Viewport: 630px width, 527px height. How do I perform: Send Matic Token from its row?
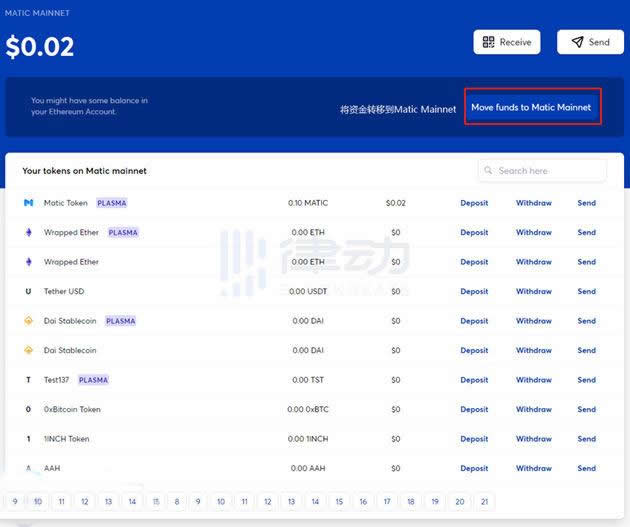click(587, 203)
